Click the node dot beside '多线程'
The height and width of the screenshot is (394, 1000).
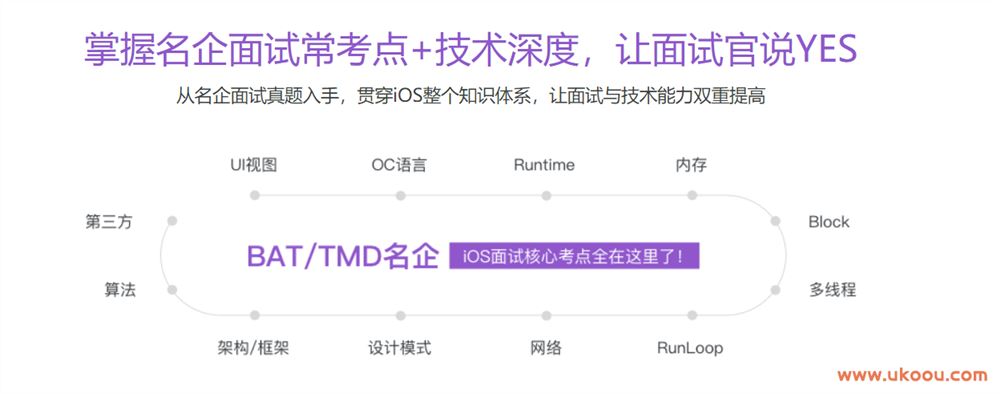click(775, 289)
